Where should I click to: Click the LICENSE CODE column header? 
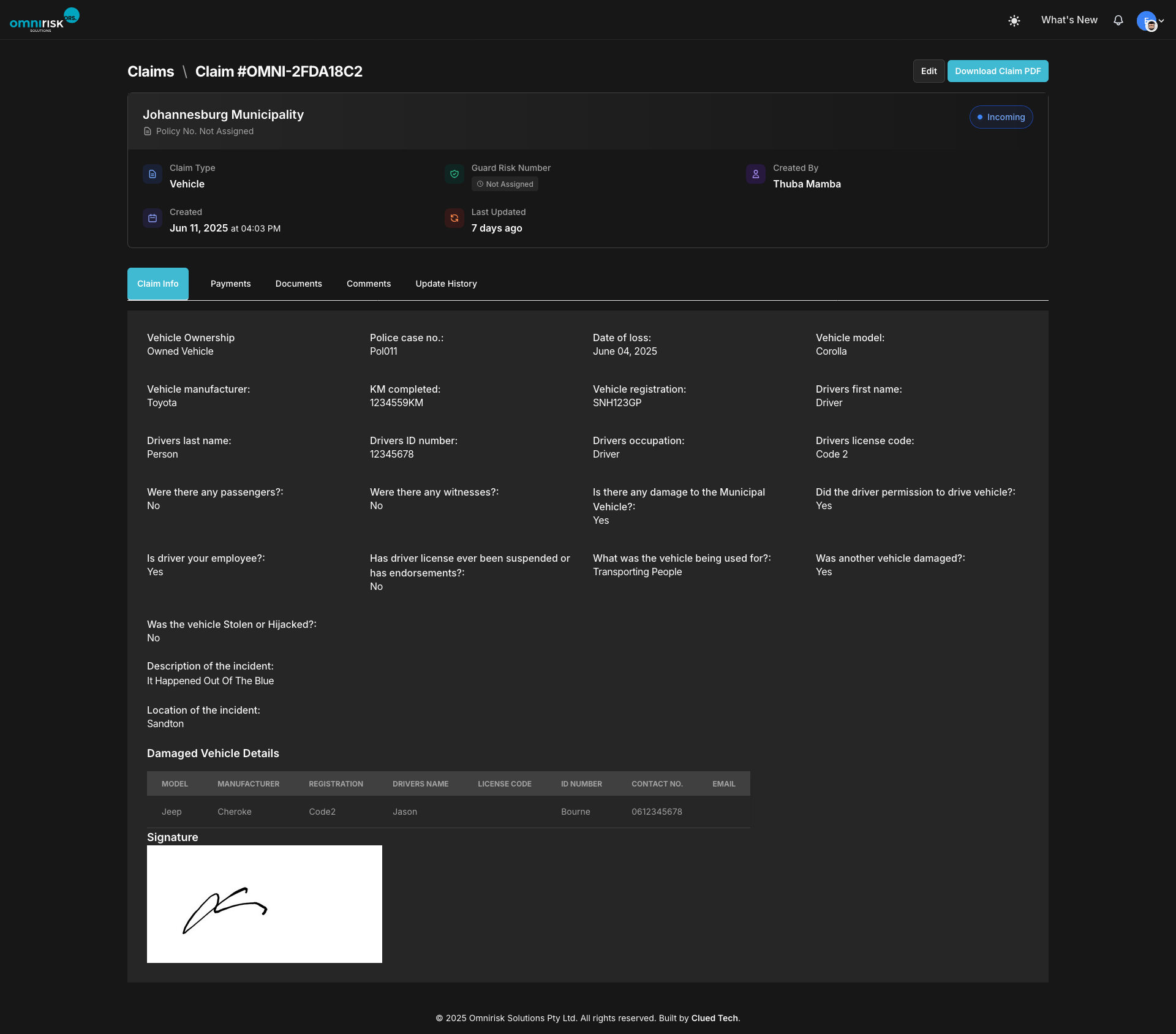[505, 784]
